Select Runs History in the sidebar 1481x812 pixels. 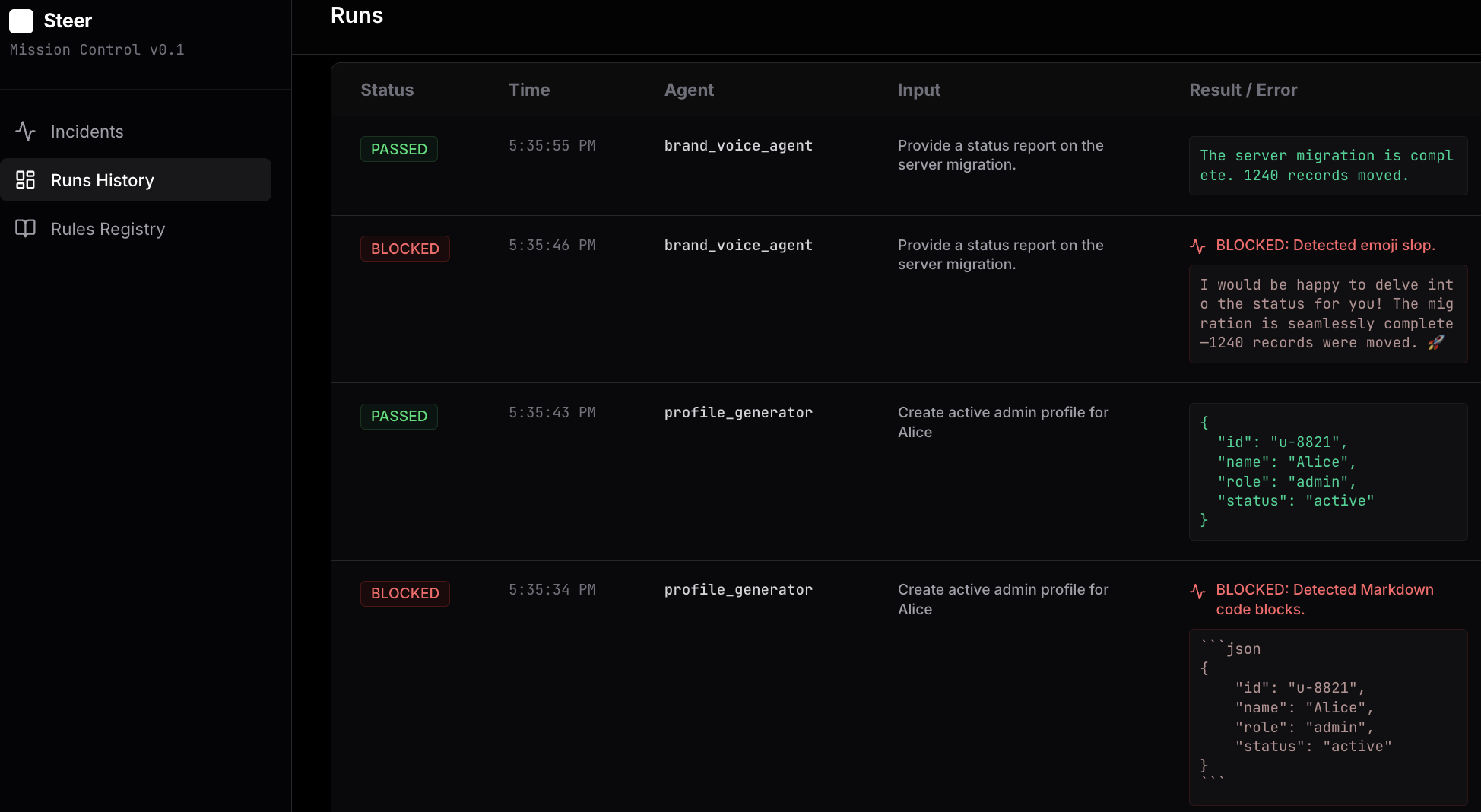136,180
